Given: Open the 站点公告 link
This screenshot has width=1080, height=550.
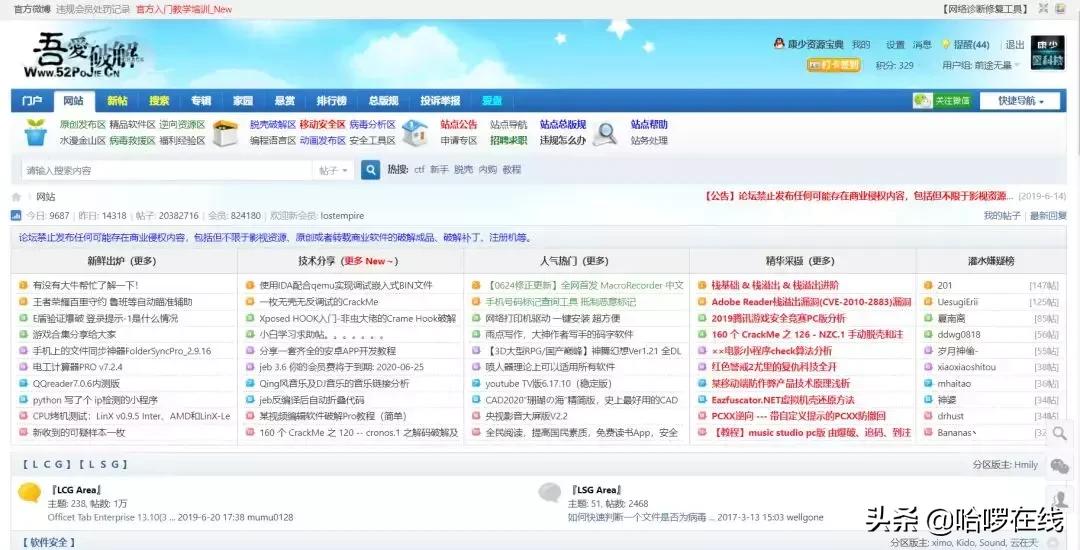Looking at the screenshot, I should tap(459, 125).
